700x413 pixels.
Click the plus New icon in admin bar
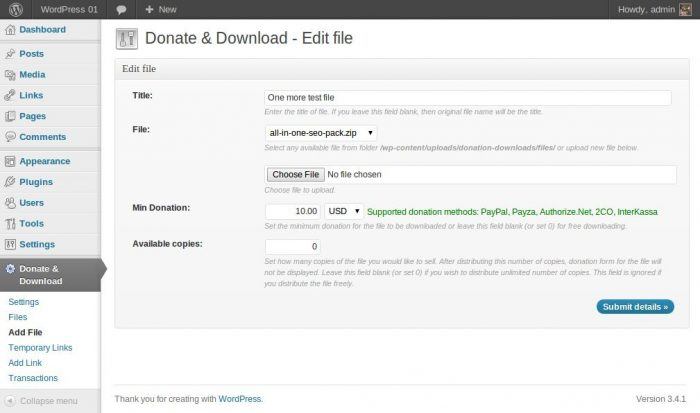pos(149,9)
